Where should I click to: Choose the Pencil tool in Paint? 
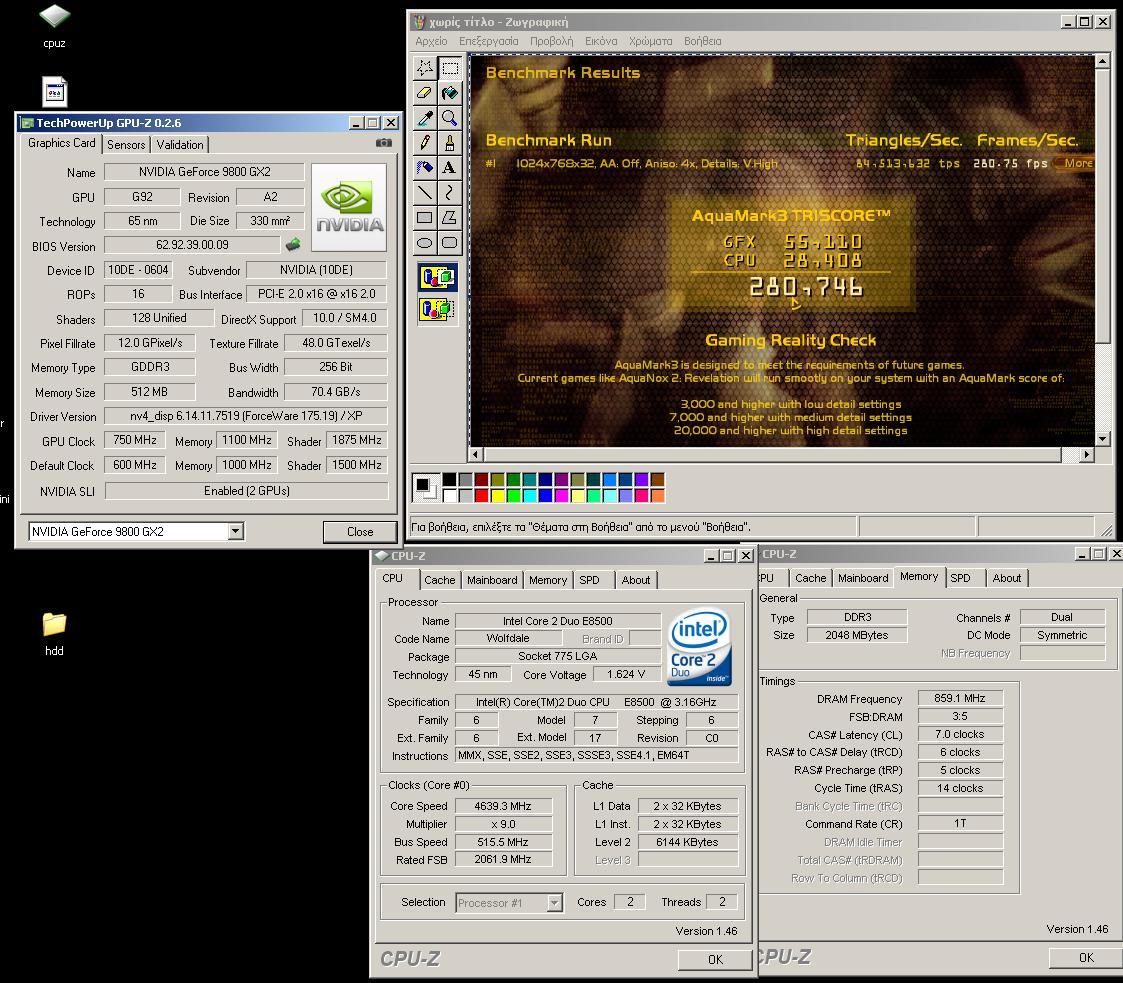coord(425,142)
